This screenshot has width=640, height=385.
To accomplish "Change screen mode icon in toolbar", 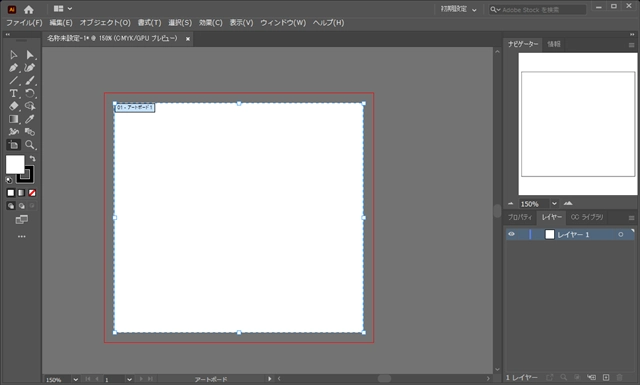I will [22, 220].
